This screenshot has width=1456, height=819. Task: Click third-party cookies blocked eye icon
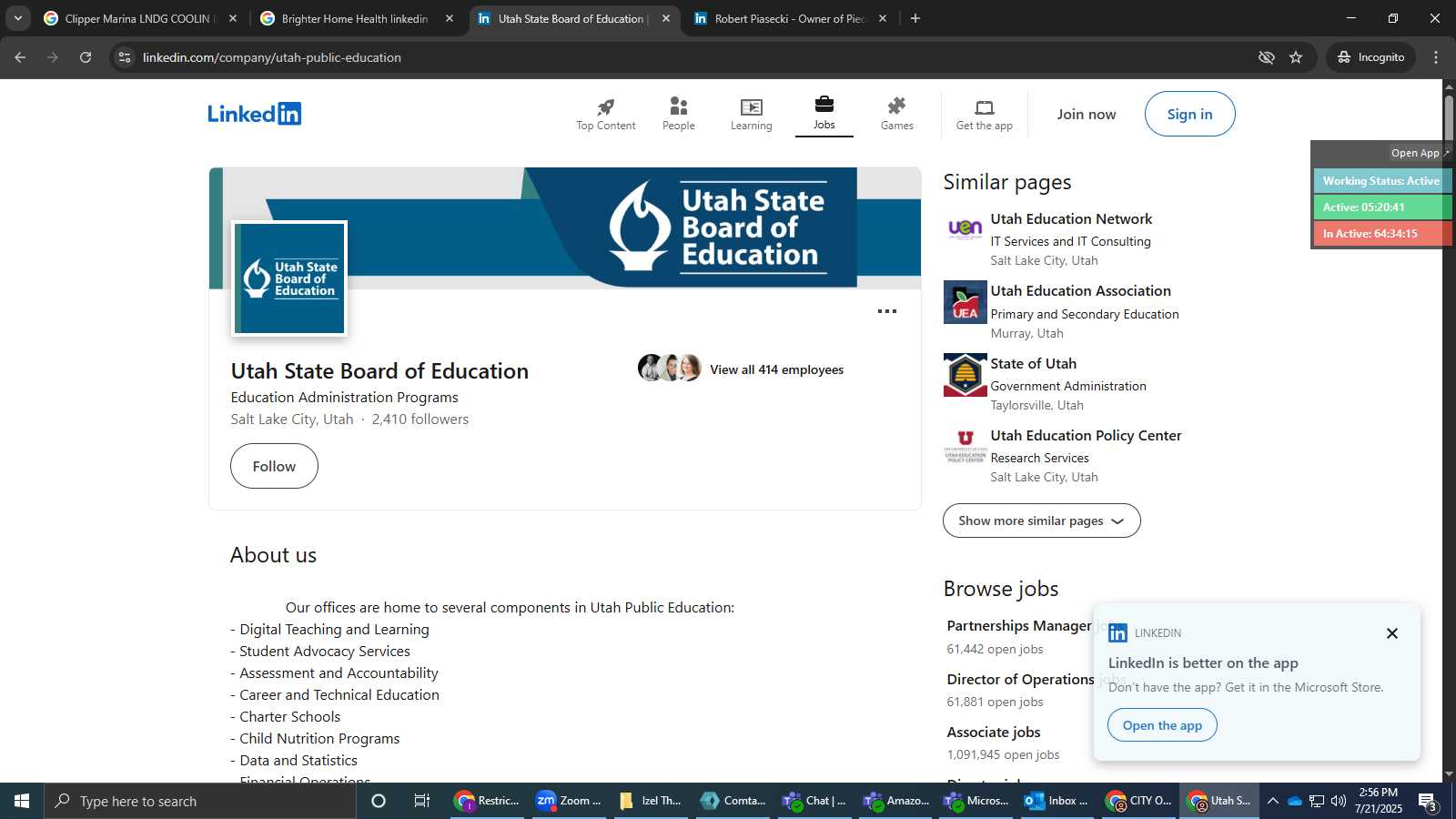(x=1266, y=57)
